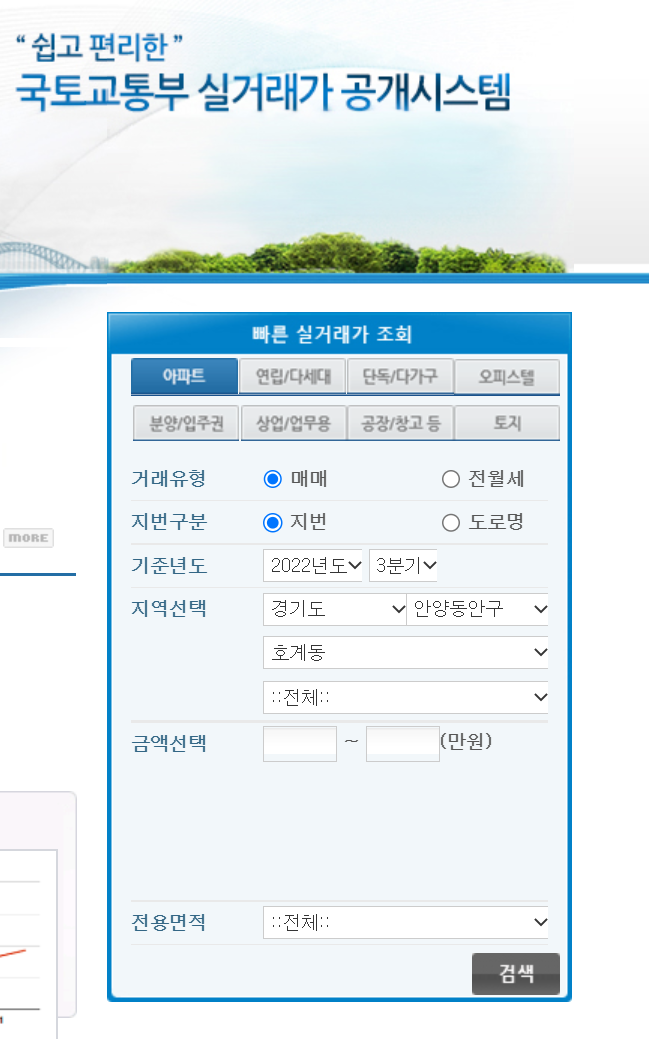Expand the 안양동안구 district dropdown
Image resolution: width=649 pixels, height=1039 pixels.
[477, 609]
